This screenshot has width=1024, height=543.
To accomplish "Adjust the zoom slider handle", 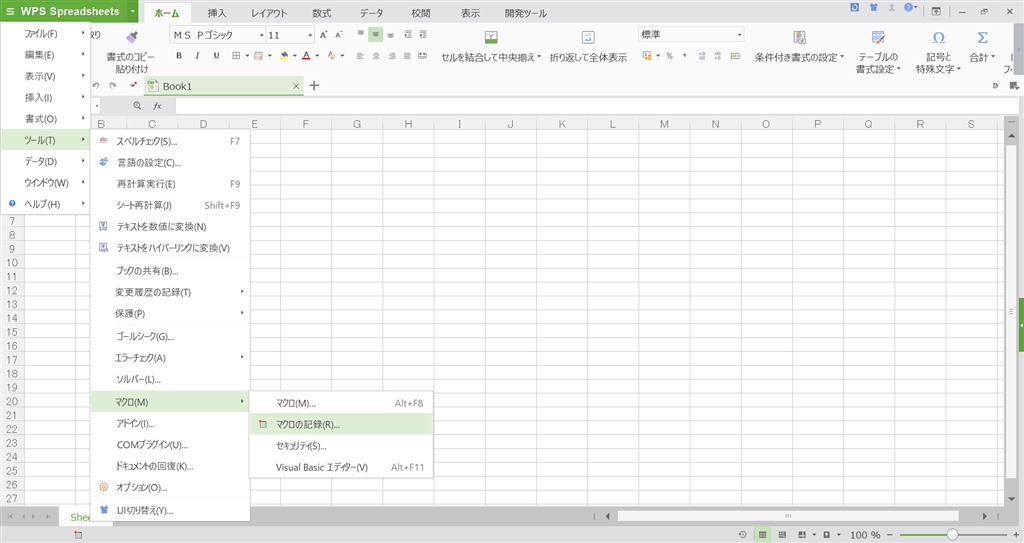I will (x=952, y=535).
